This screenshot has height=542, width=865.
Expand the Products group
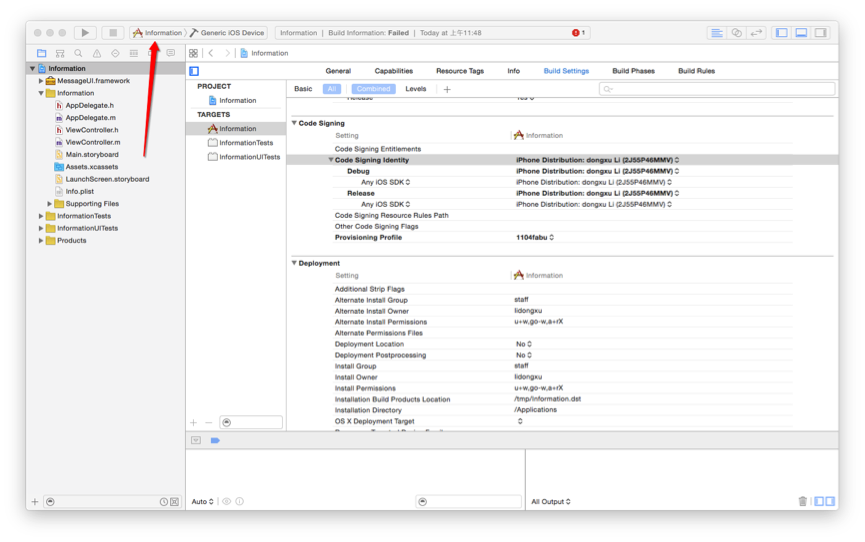(41, 241)
